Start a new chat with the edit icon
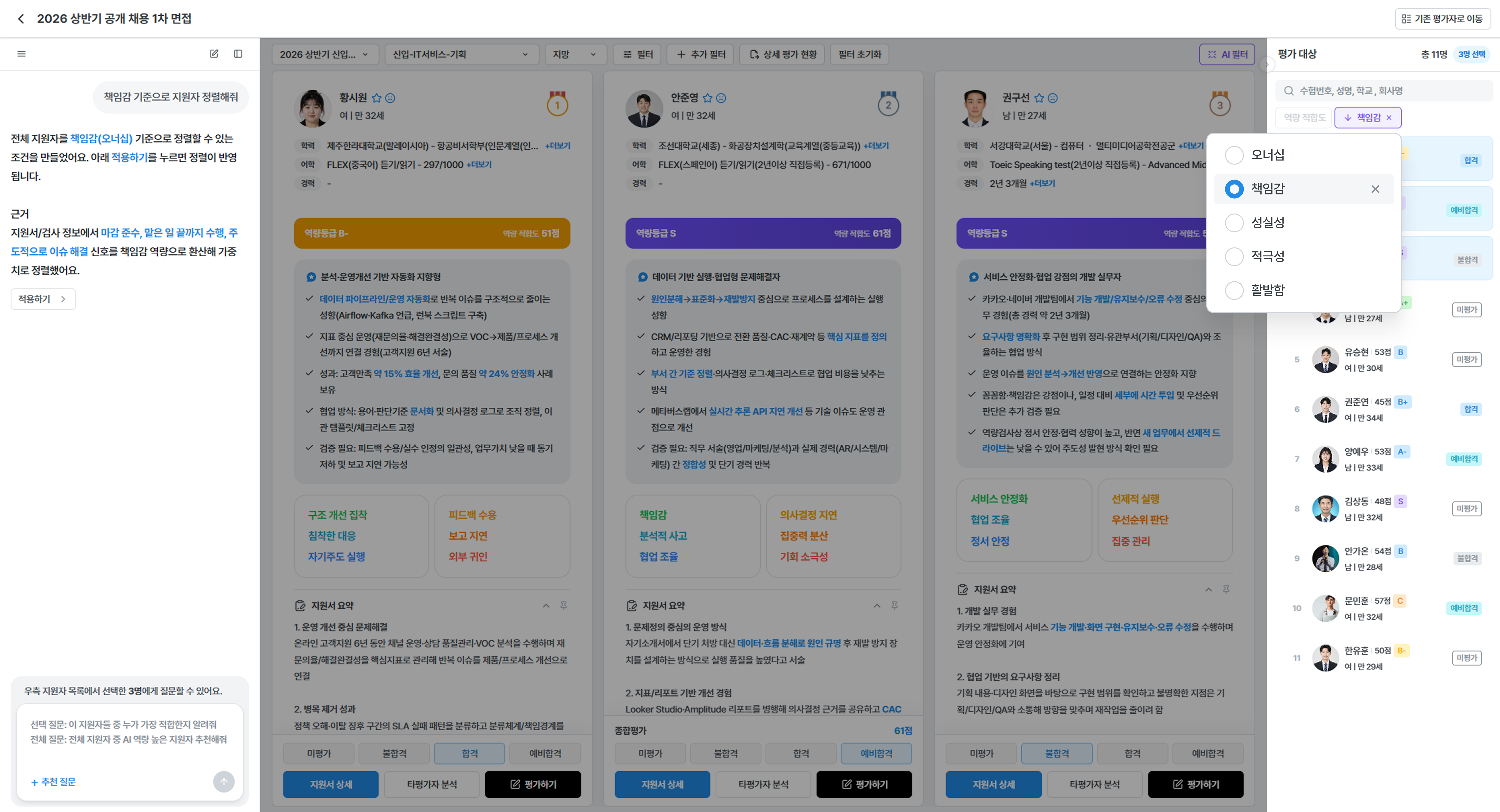 (x=214, y=54)
